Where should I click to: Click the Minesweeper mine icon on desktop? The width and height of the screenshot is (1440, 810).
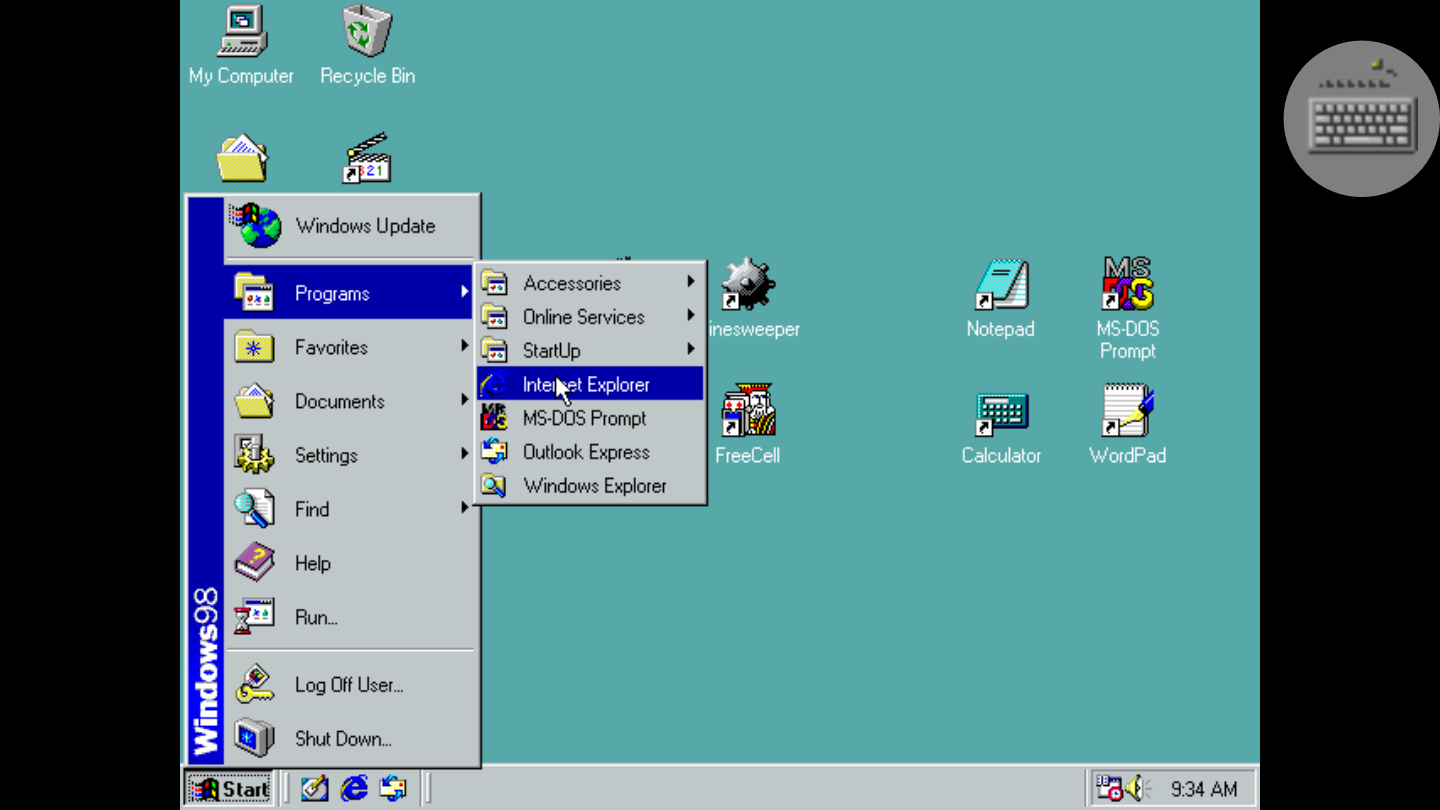(748, 285)
